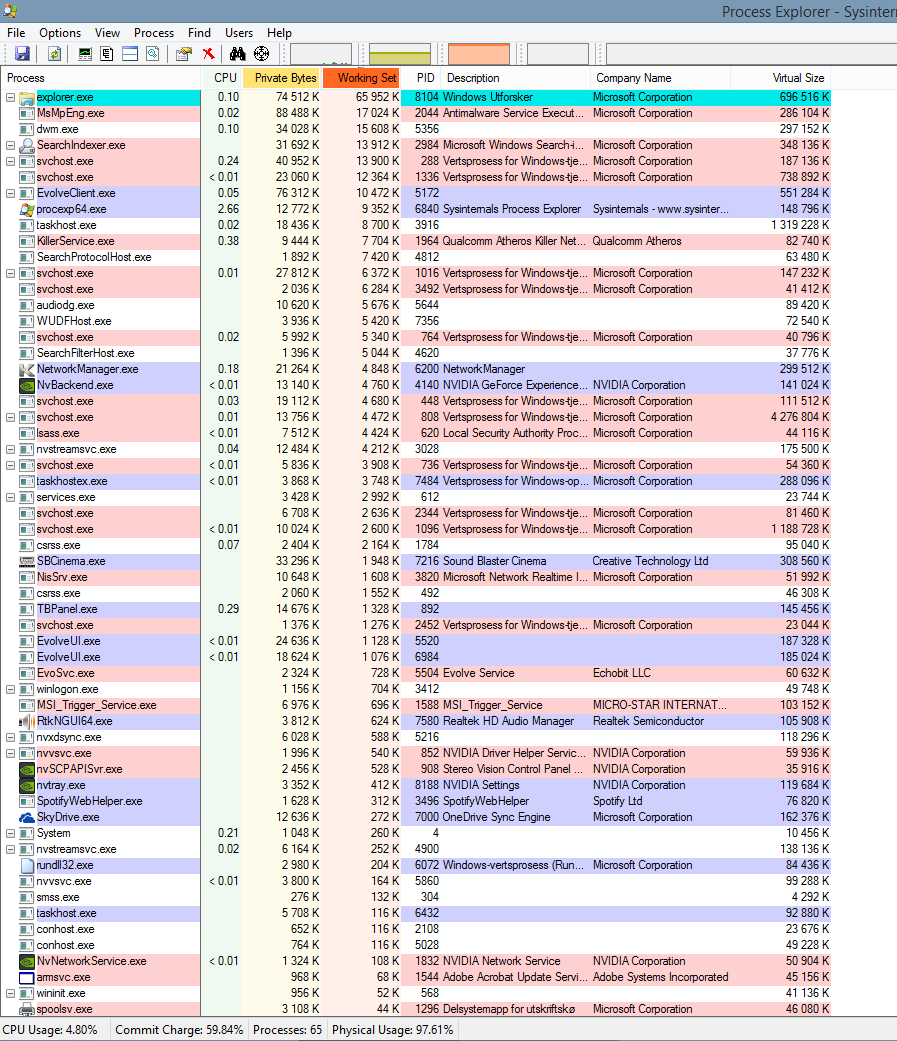Sort by the Working Set column header

pyautogui.click(x=361, y=78)
